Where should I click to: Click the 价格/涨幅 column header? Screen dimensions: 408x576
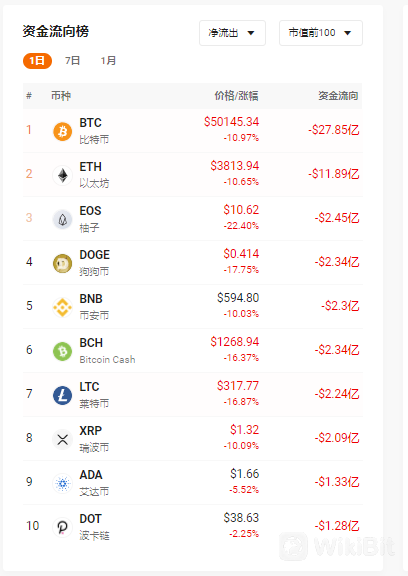(x=236, y=96)
